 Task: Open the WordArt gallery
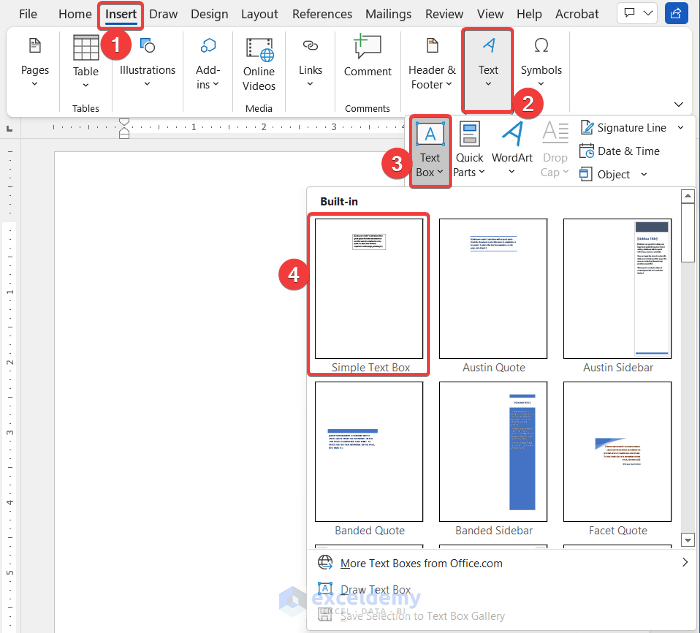tap(512, 148)
